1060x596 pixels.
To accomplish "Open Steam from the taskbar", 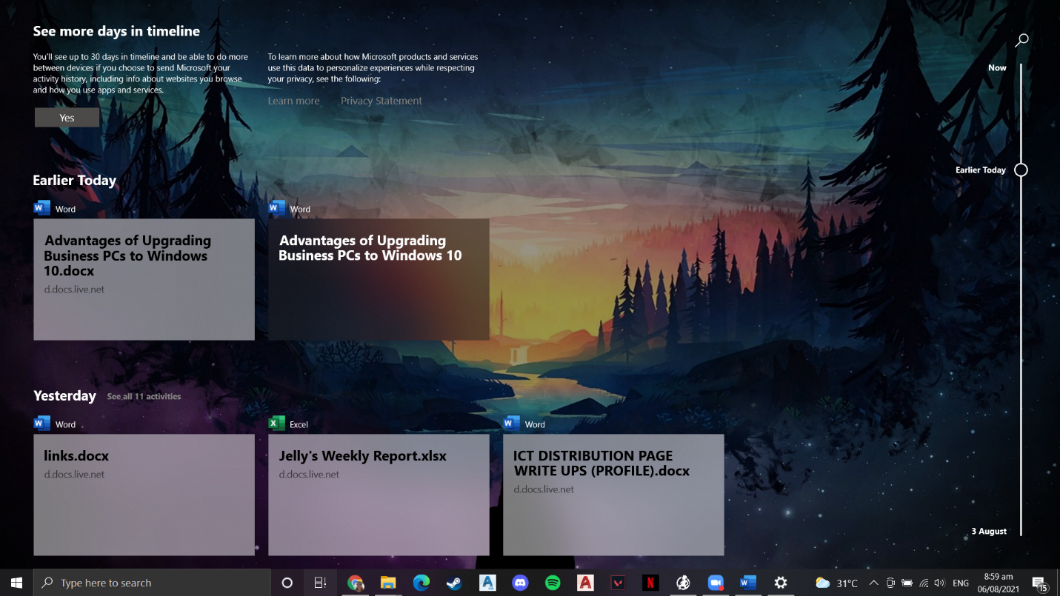I will tap(454, 582).
